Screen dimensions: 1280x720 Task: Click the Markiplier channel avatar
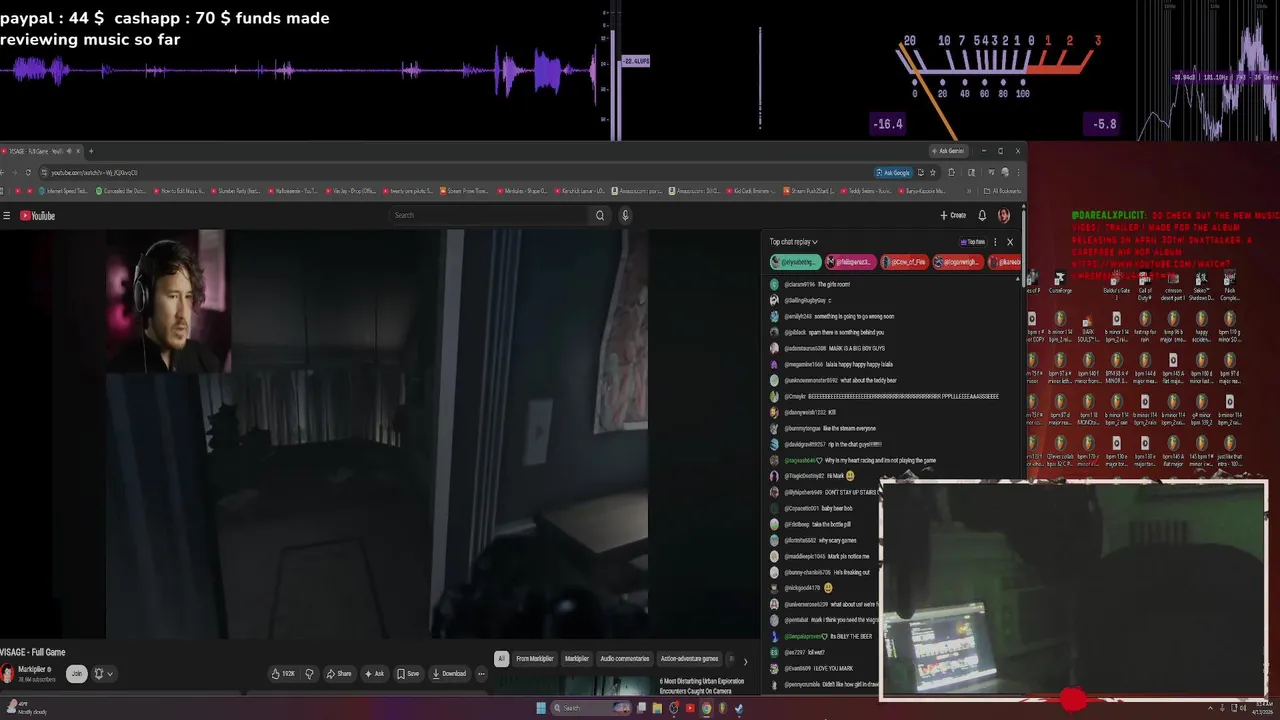pyautogui.click(x=7, y=674)
